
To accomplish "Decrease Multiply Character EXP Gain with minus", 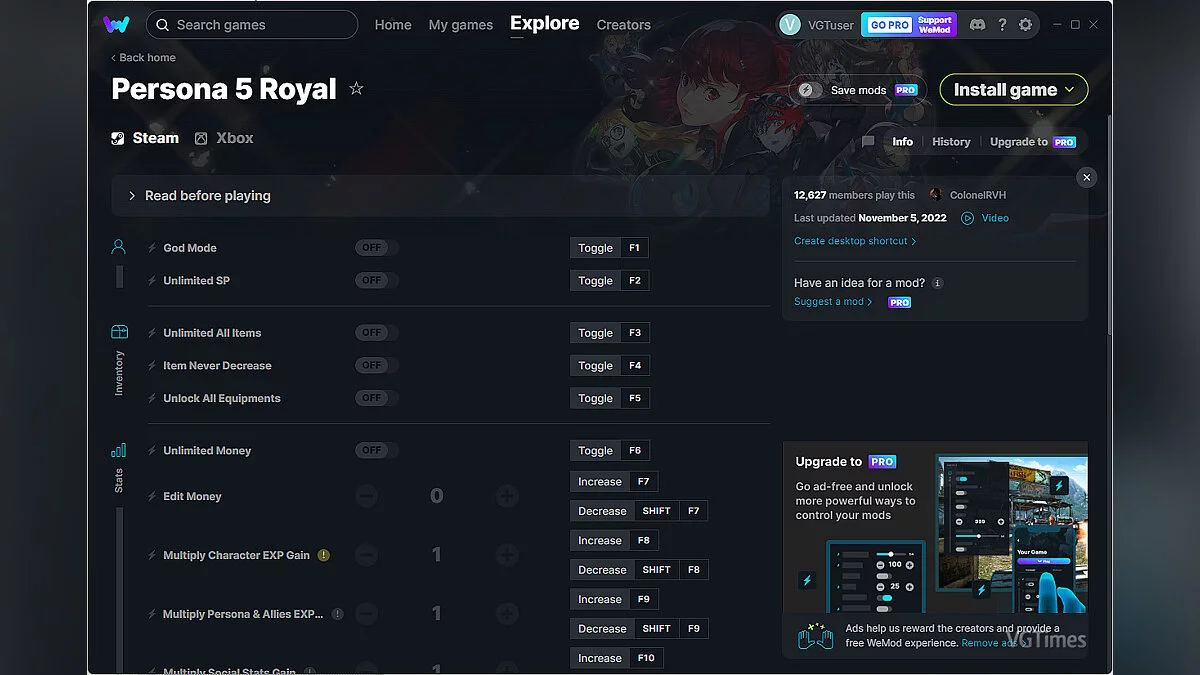I will tap(366, 555).
